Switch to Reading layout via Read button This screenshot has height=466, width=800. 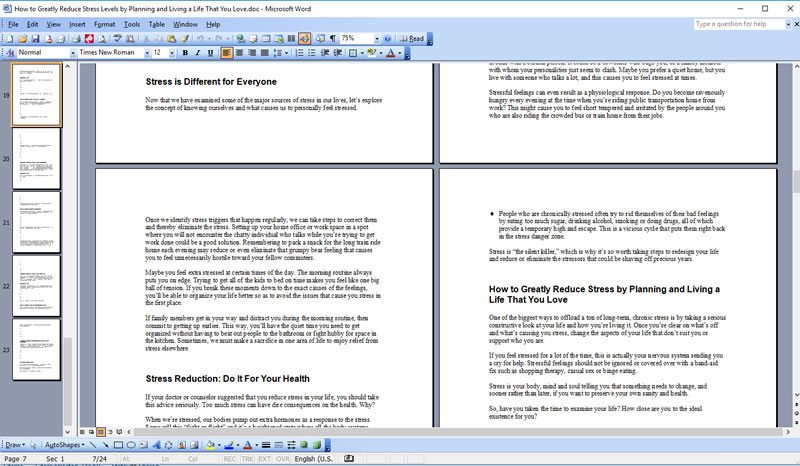click(x=412, y=39)
